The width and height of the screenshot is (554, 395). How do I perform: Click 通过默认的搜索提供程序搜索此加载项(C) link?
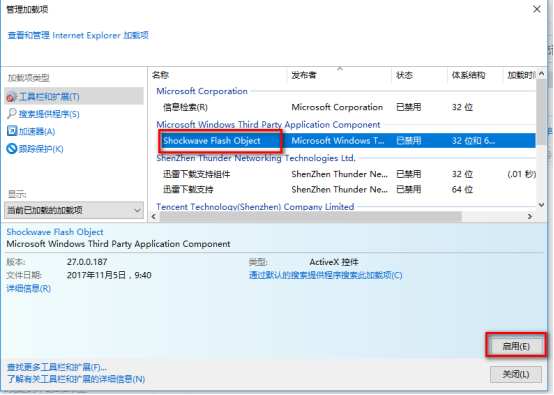(x=325, y=275)
